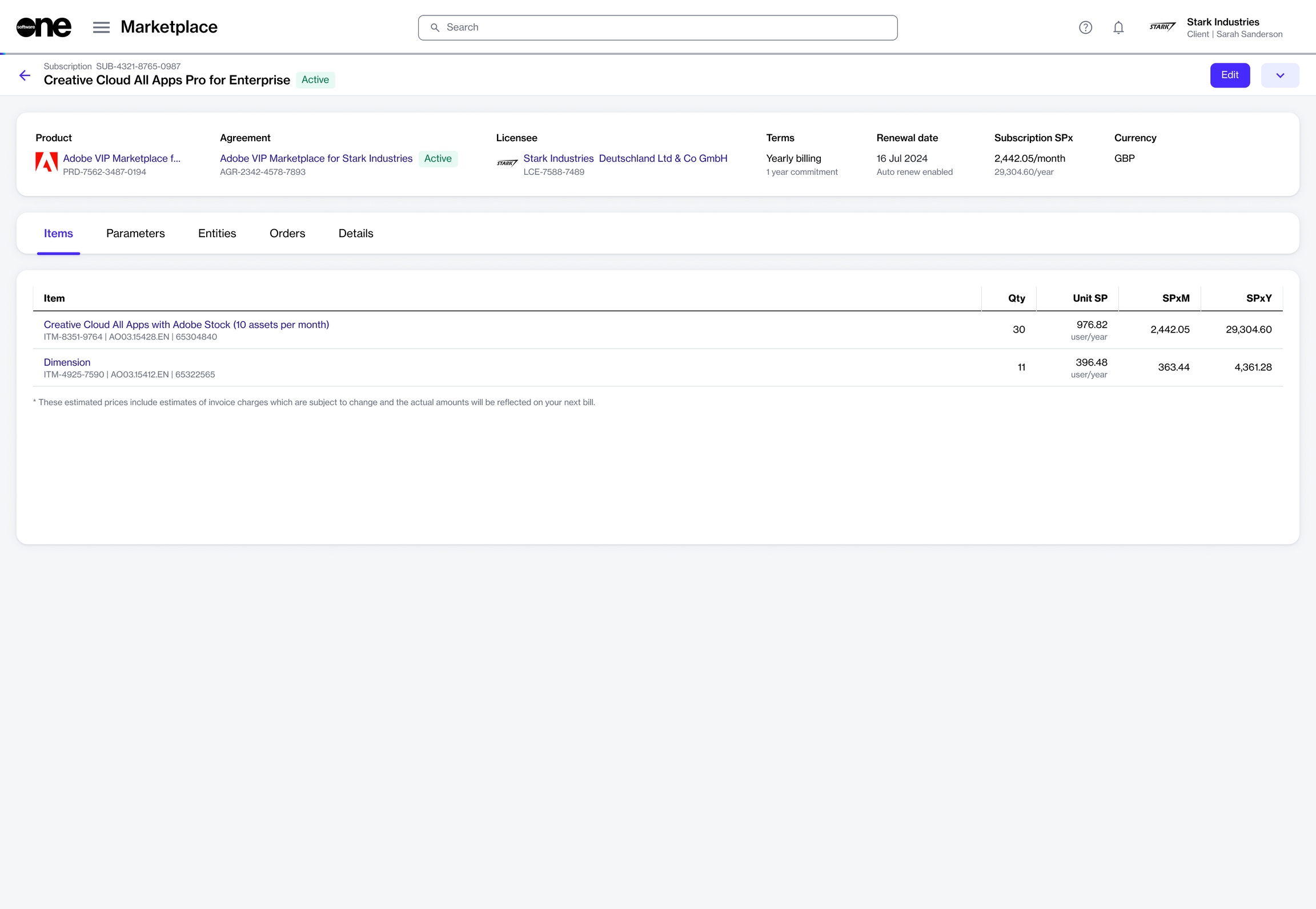
Task: Click the search magnifier icon
Action: pos(435,27)
